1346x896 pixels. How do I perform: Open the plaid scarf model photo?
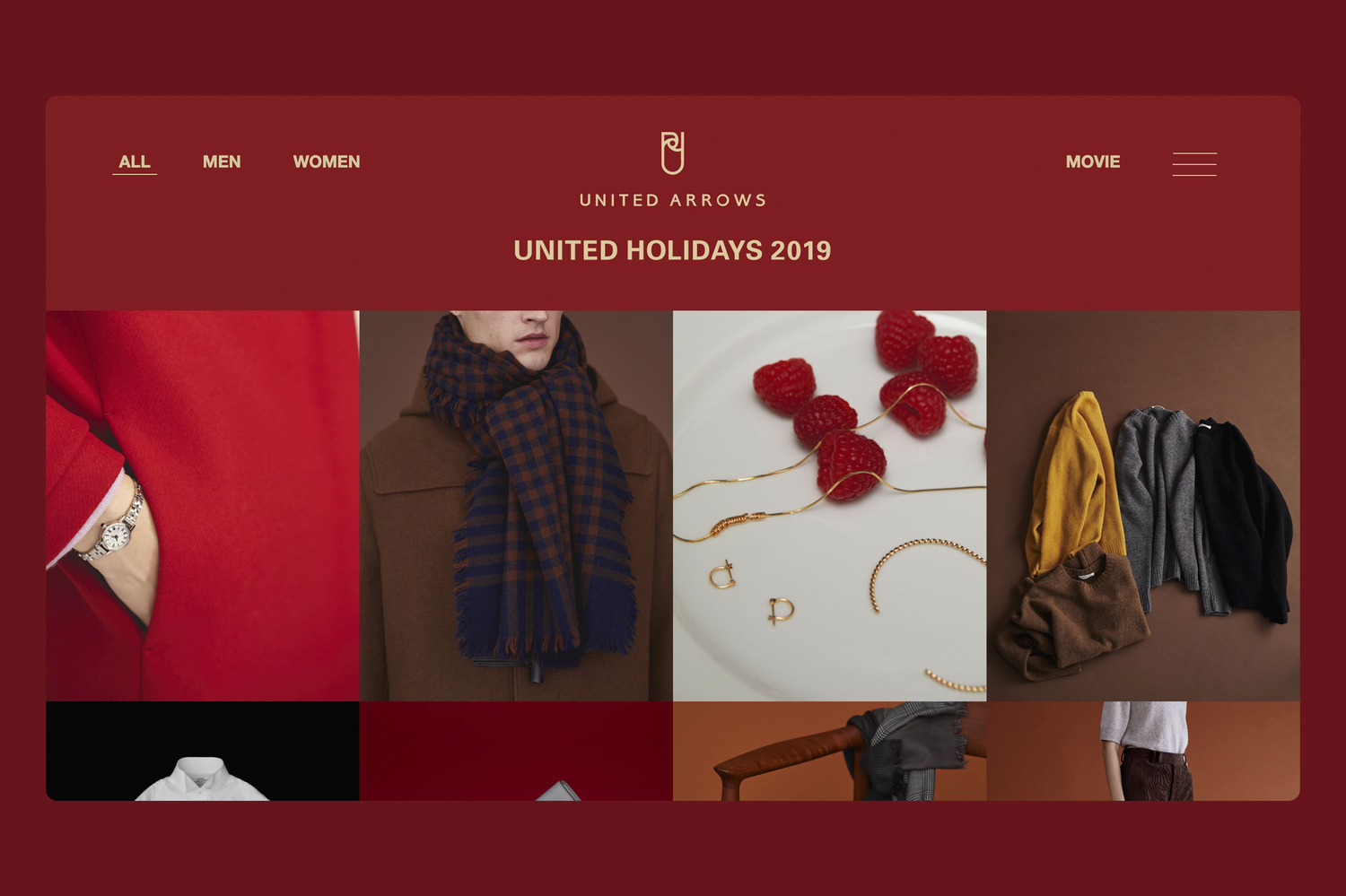click(516, 506)
